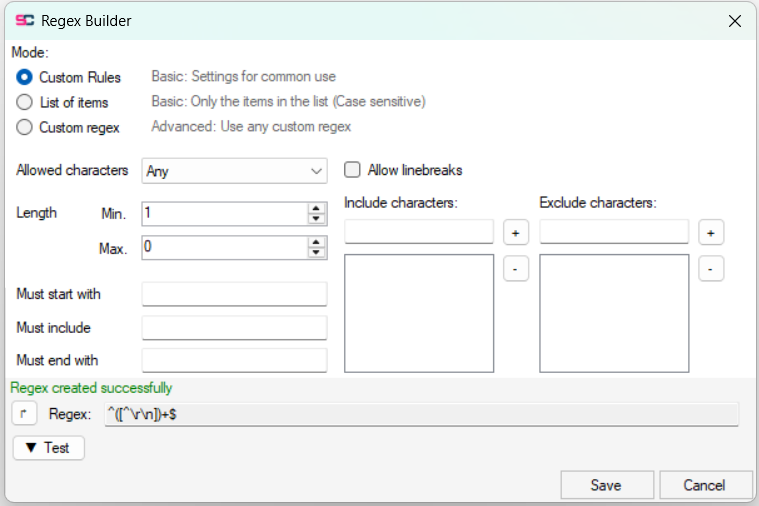Click the Must start with field
The height and width of the screenshot is (506, 759).
pyautogui.click(x=234, y=294)
